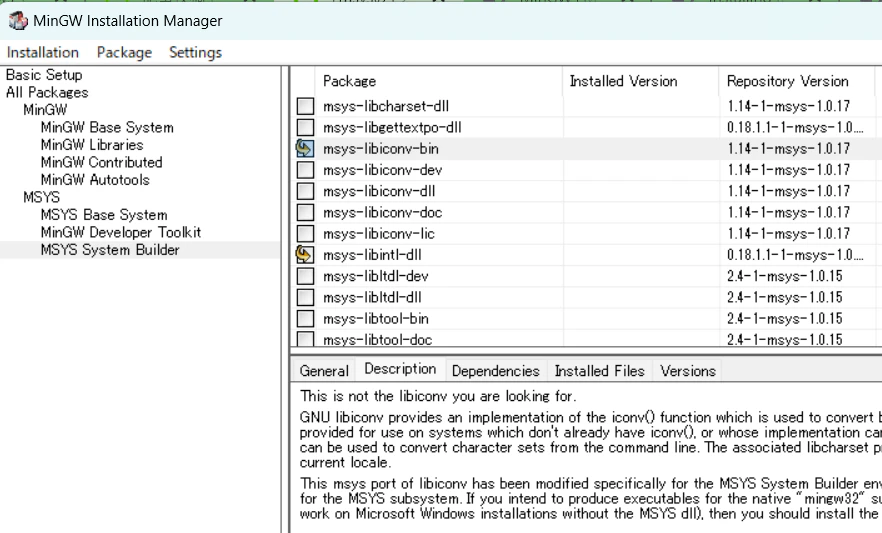Click the marked-for-install icon beside msys-libintl-dll
The height and width of the screenshot is (533, 882).
click(305, 255)
